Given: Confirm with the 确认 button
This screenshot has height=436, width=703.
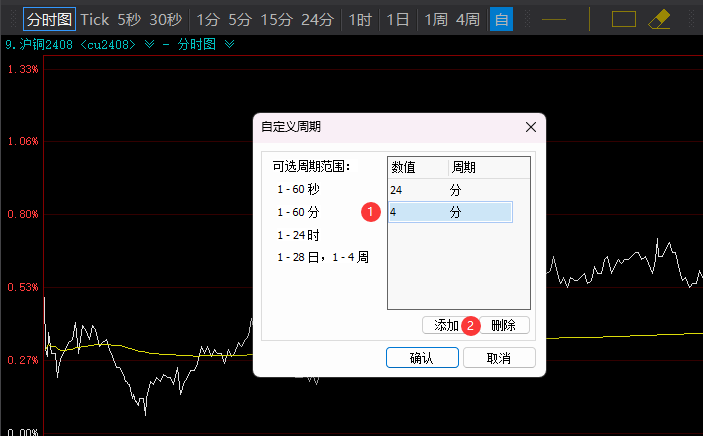Looking at the screenshot, I should 422,358.
